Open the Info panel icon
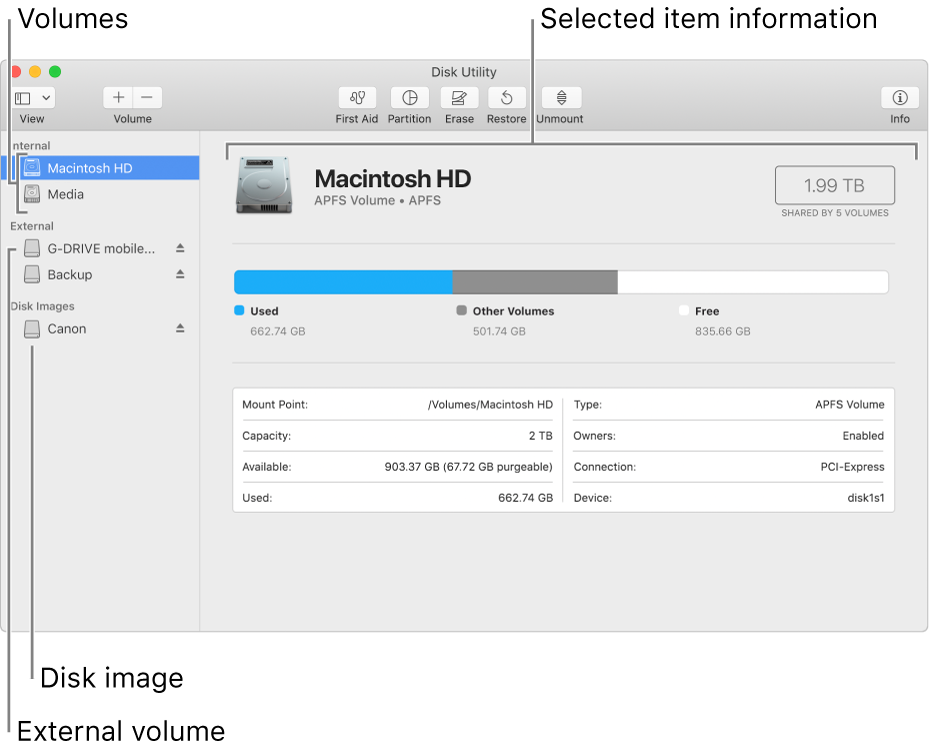 [900, 97]
